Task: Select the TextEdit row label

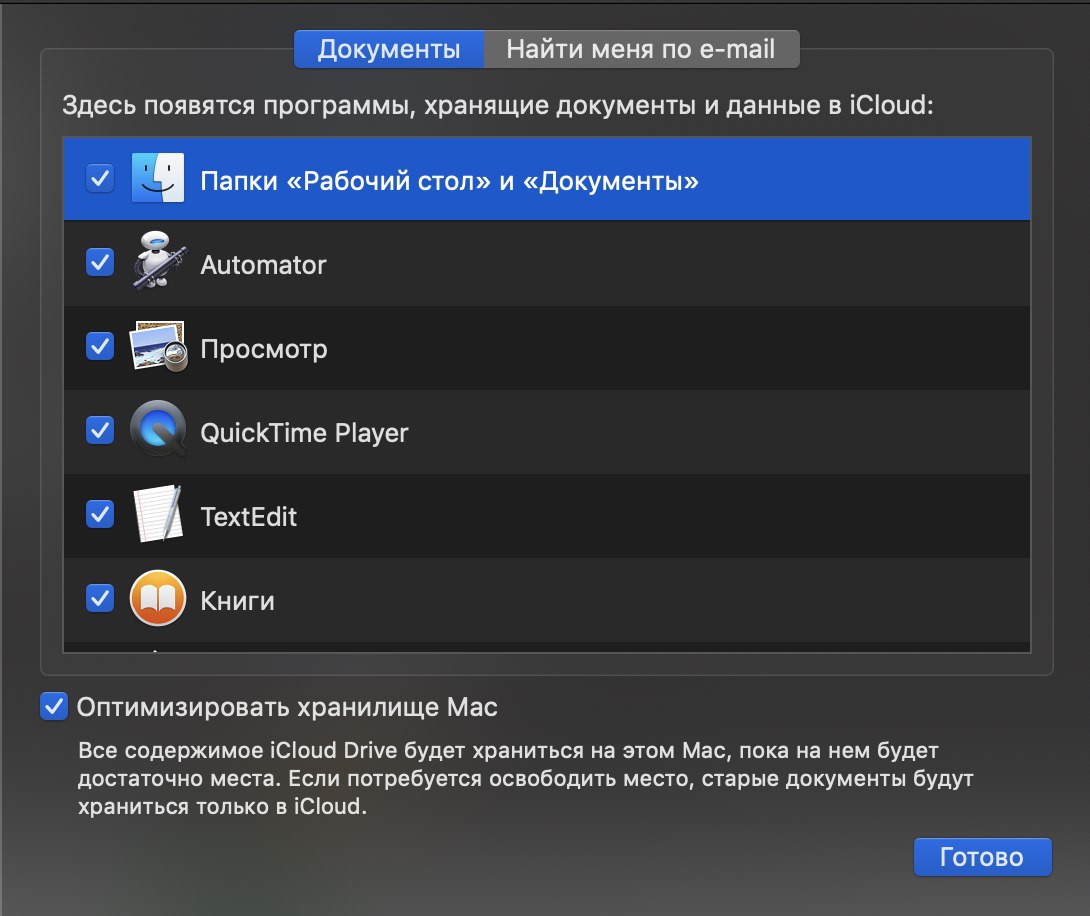Action: pyautogui.click(x=249, y=517)
